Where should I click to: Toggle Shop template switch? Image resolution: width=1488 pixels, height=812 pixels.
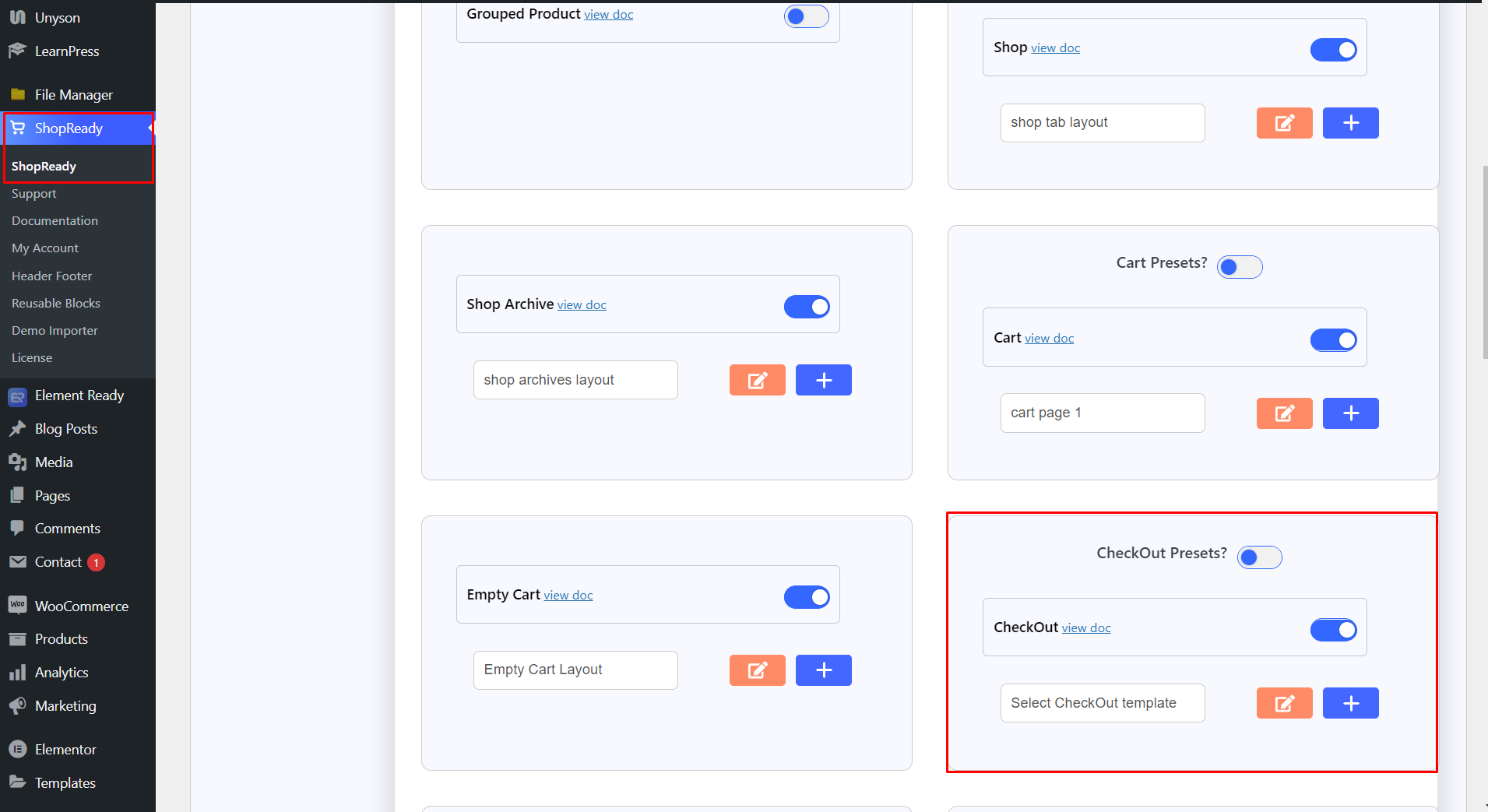coord(1333,50)
